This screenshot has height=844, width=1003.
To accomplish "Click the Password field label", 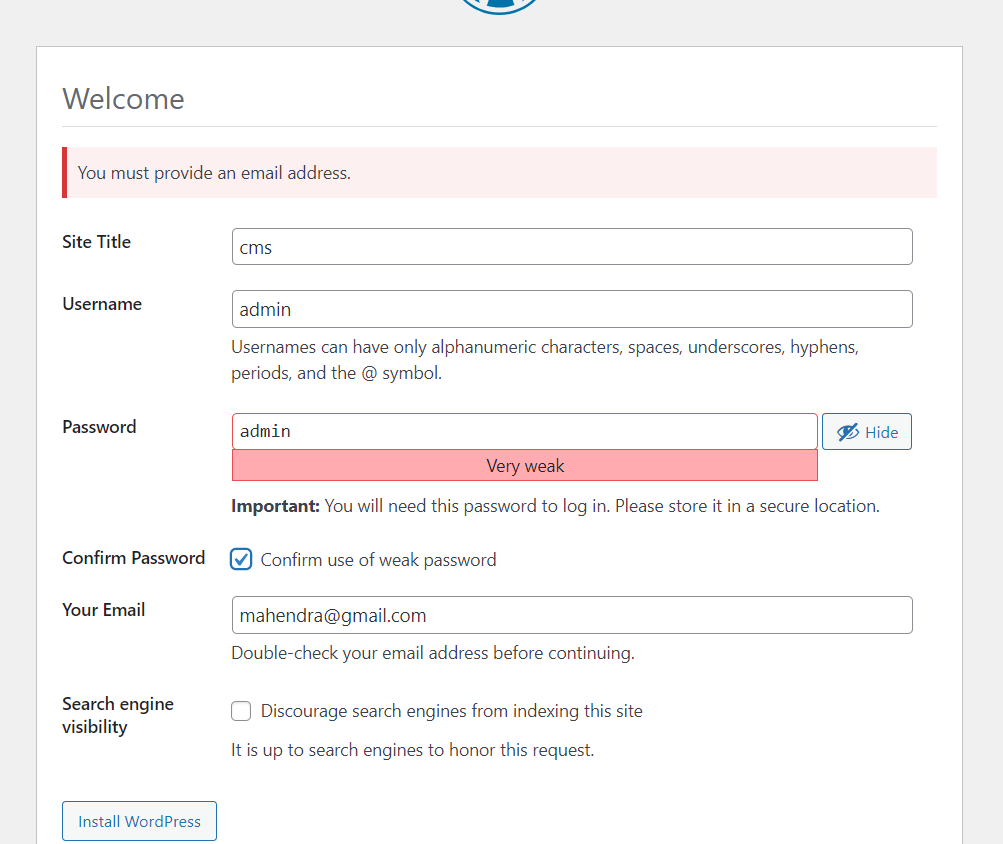I will [x=99, y=427].
